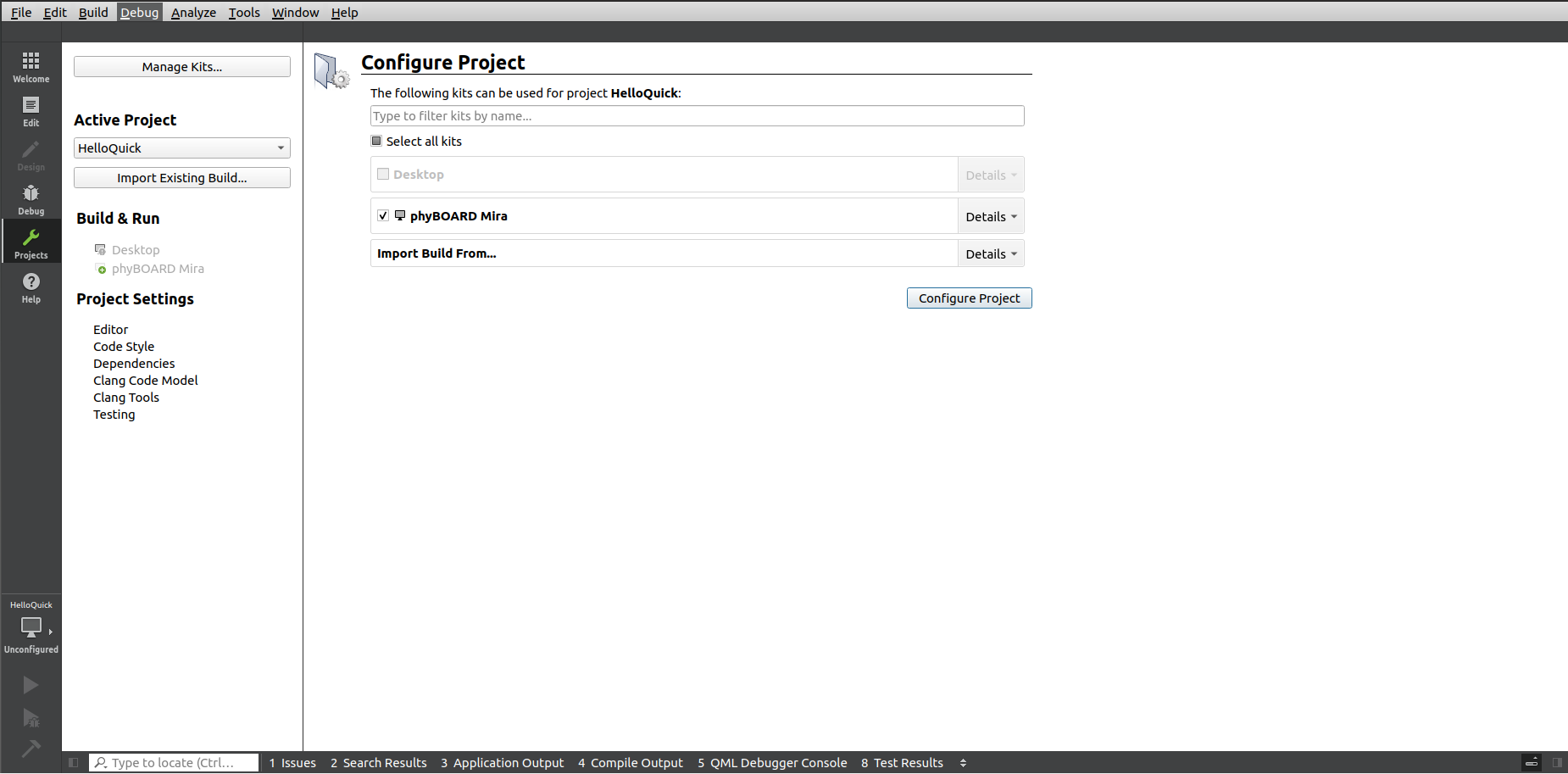Viewport: 1568px width, 774px height.
Task: Select Desktop under Build & Run
Action: click(x=136, y=249)
